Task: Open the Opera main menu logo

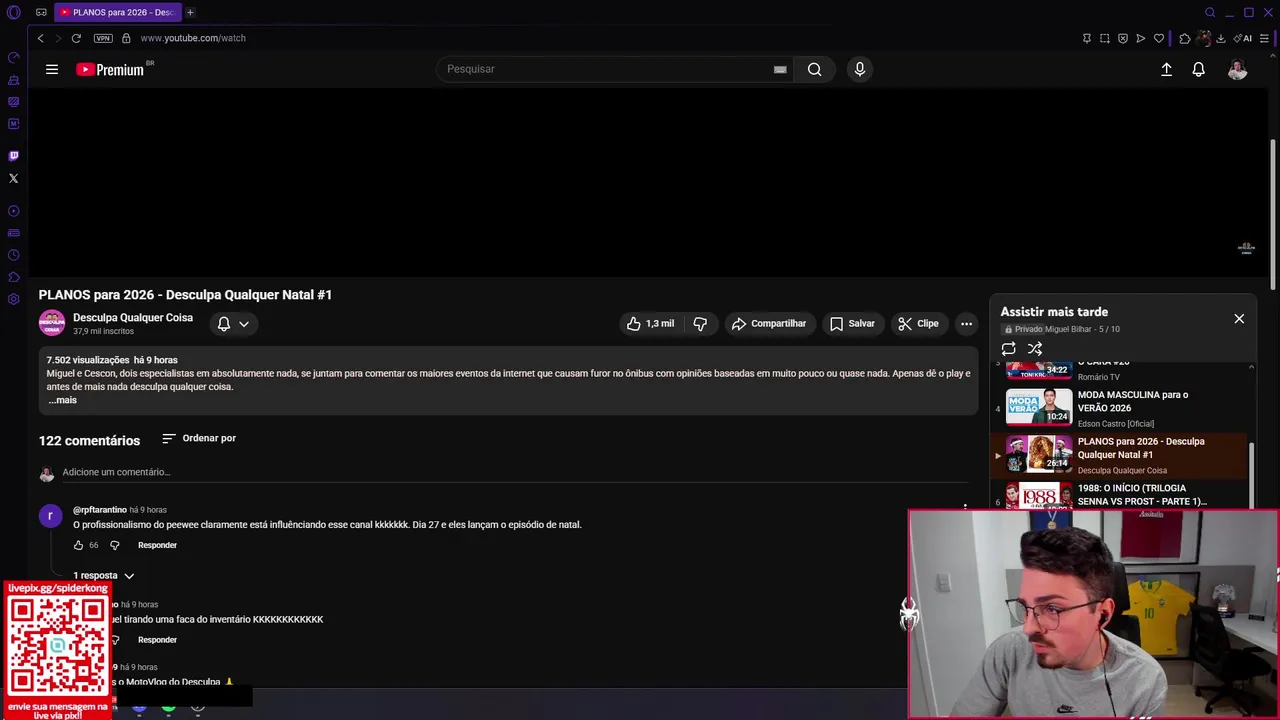Action: point(13,12)
